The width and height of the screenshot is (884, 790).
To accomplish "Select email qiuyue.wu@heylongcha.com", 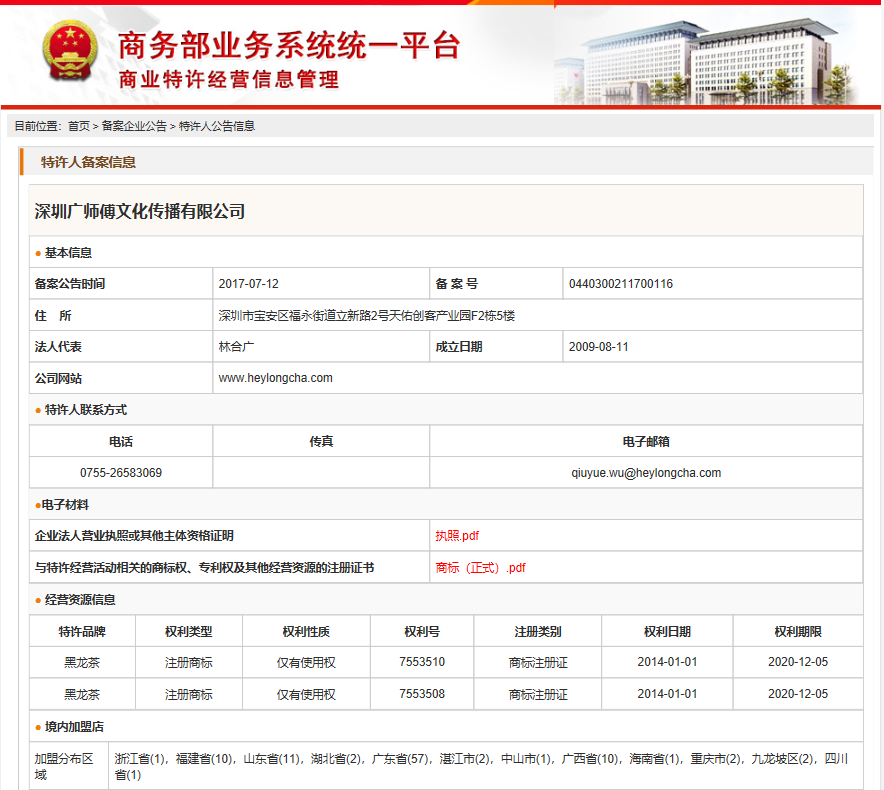I will click(x=646, y=473).
